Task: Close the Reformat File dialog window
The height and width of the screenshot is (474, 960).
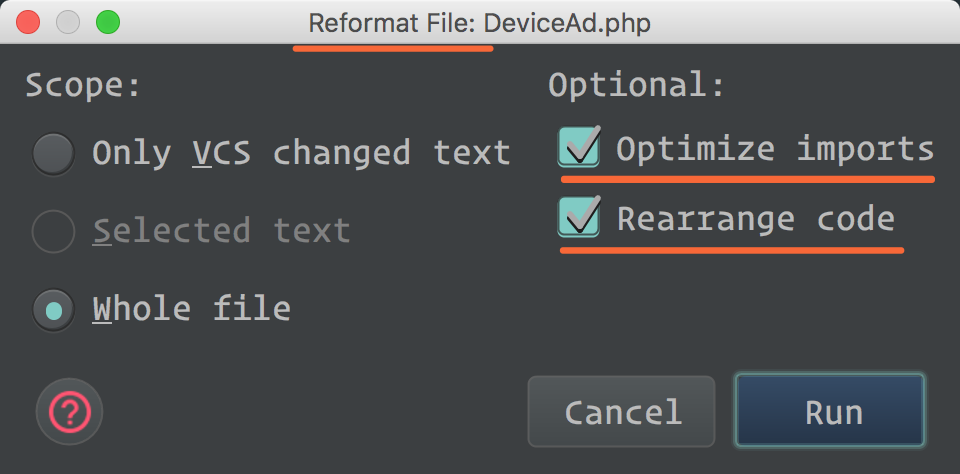Action: click(x=29, y=21)
